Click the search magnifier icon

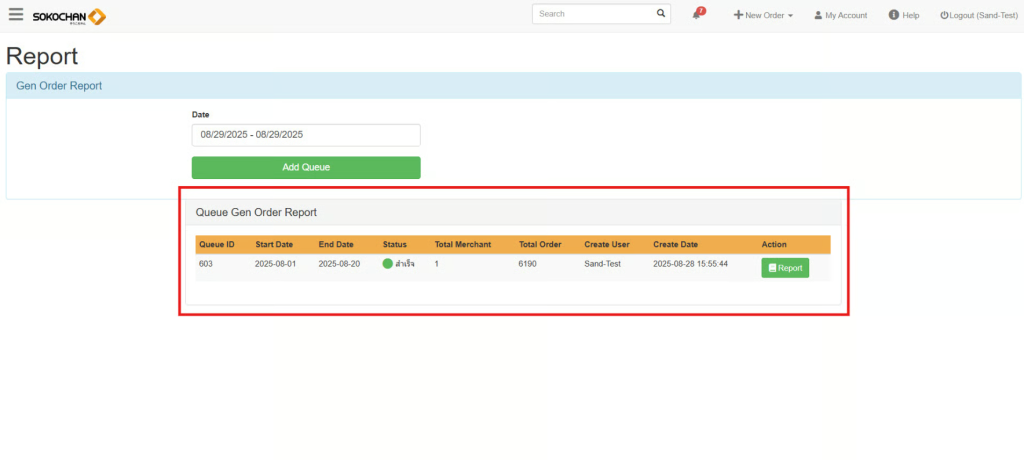(x=661, y=14)
